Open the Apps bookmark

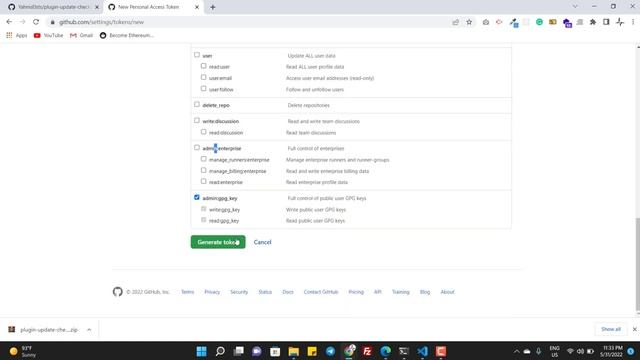pyautogui.click(x=17, y=36)
